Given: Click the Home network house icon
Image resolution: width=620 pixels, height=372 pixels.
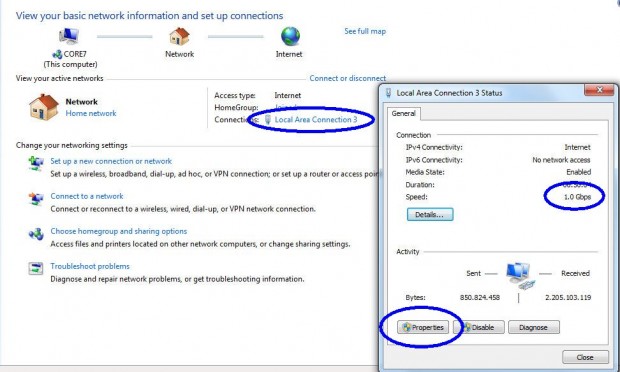Looking at the screenshot, I should coord(43,107).
